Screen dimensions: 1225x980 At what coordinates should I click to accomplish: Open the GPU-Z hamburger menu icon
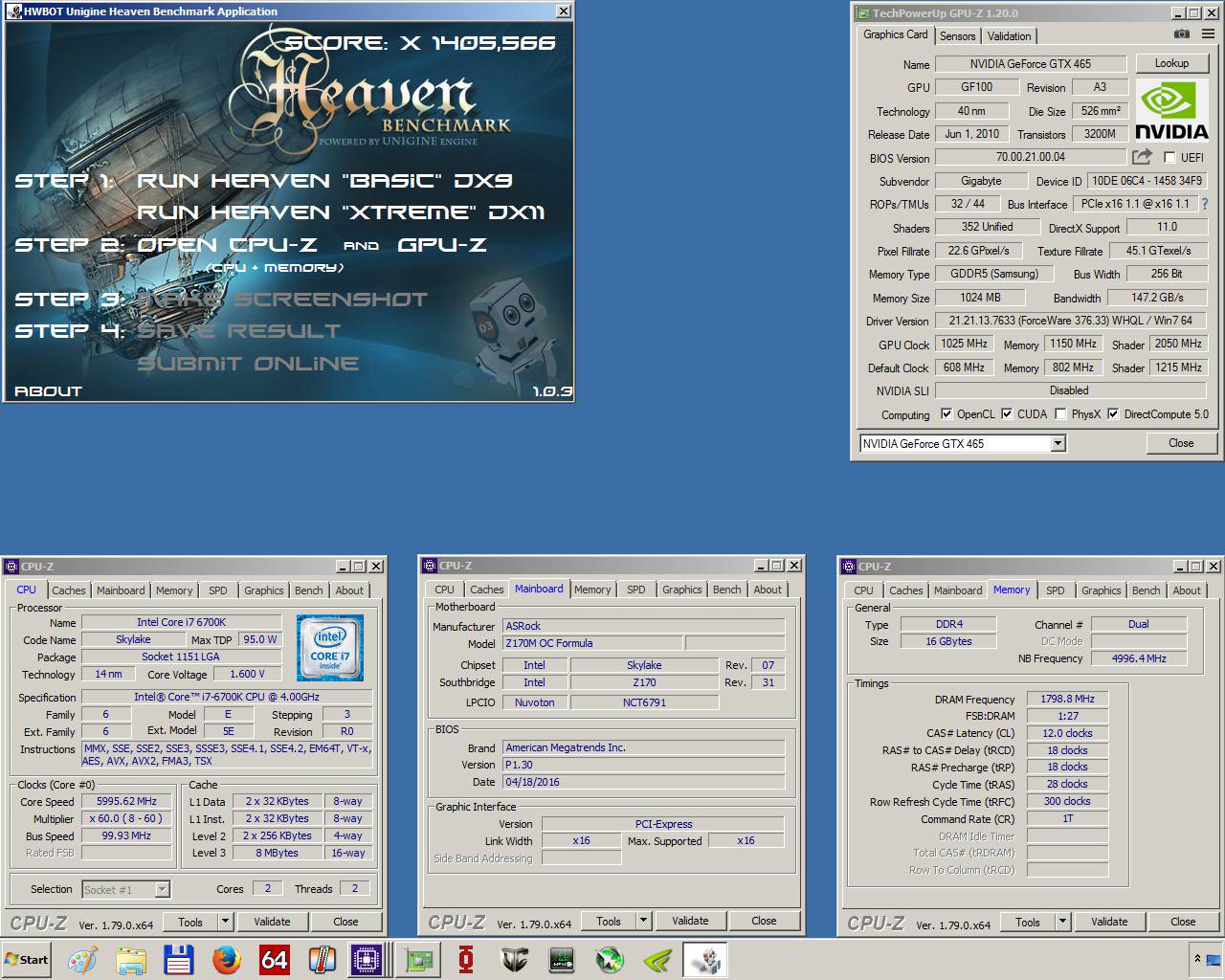tap(1208, 33)
